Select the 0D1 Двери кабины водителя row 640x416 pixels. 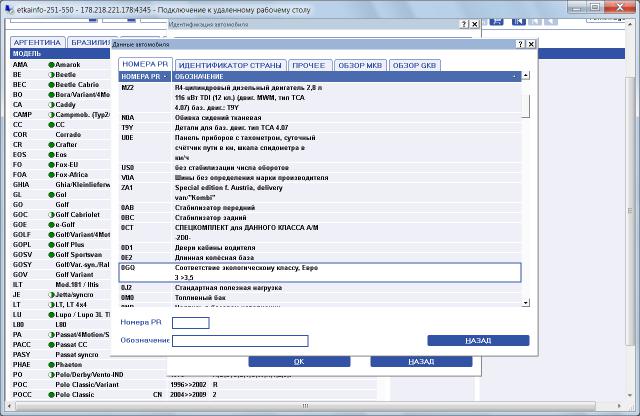(320, 248)
